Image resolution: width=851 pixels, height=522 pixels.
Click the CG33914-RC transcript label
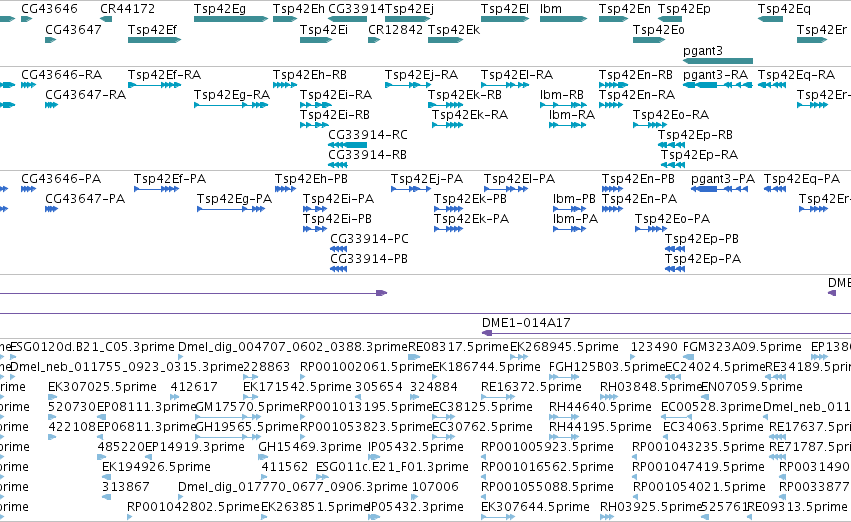coord(368,135)
